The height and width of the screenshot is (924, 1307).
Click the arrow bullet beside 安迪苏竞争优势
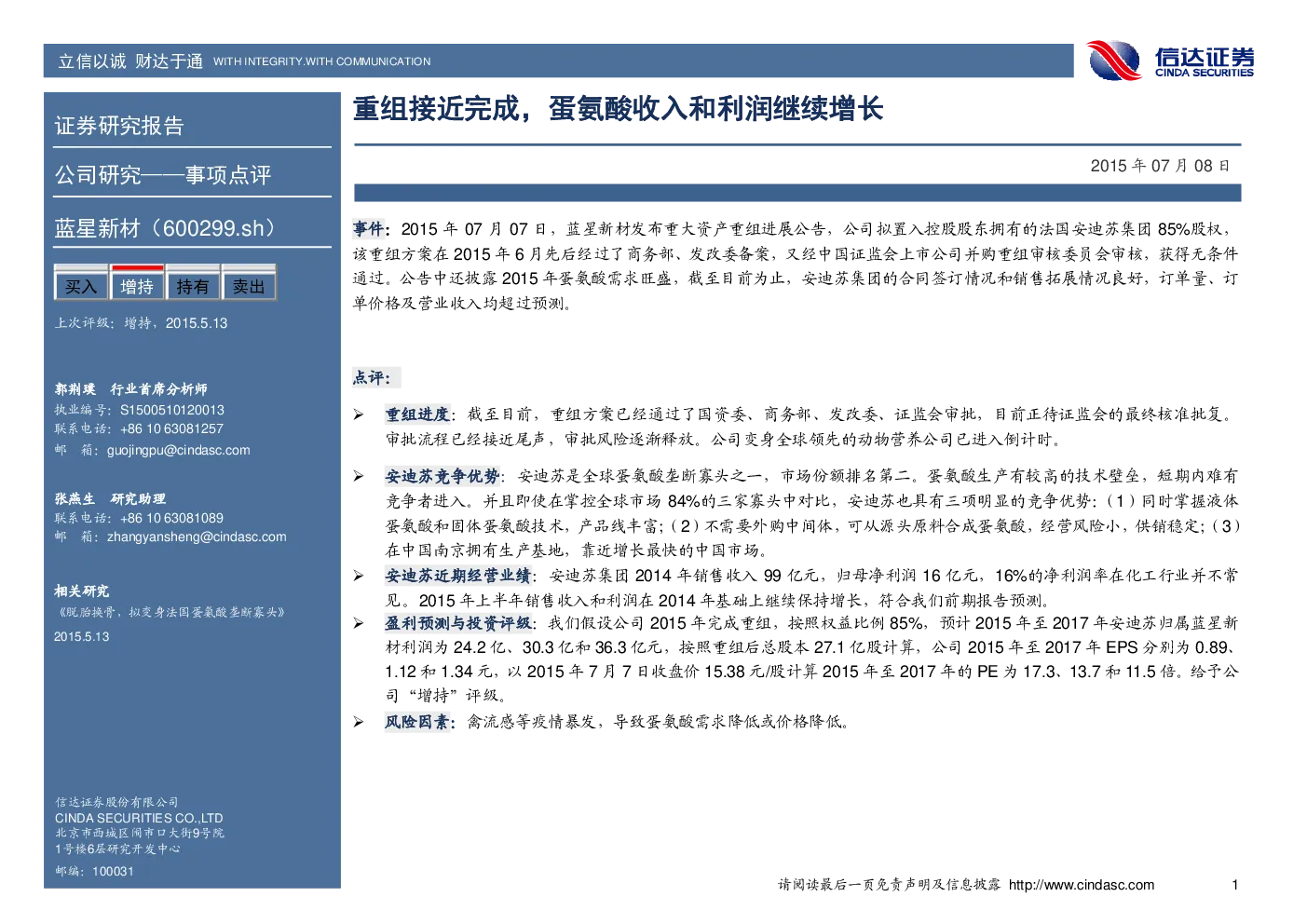pyautogui.click(x=359, y=476)
